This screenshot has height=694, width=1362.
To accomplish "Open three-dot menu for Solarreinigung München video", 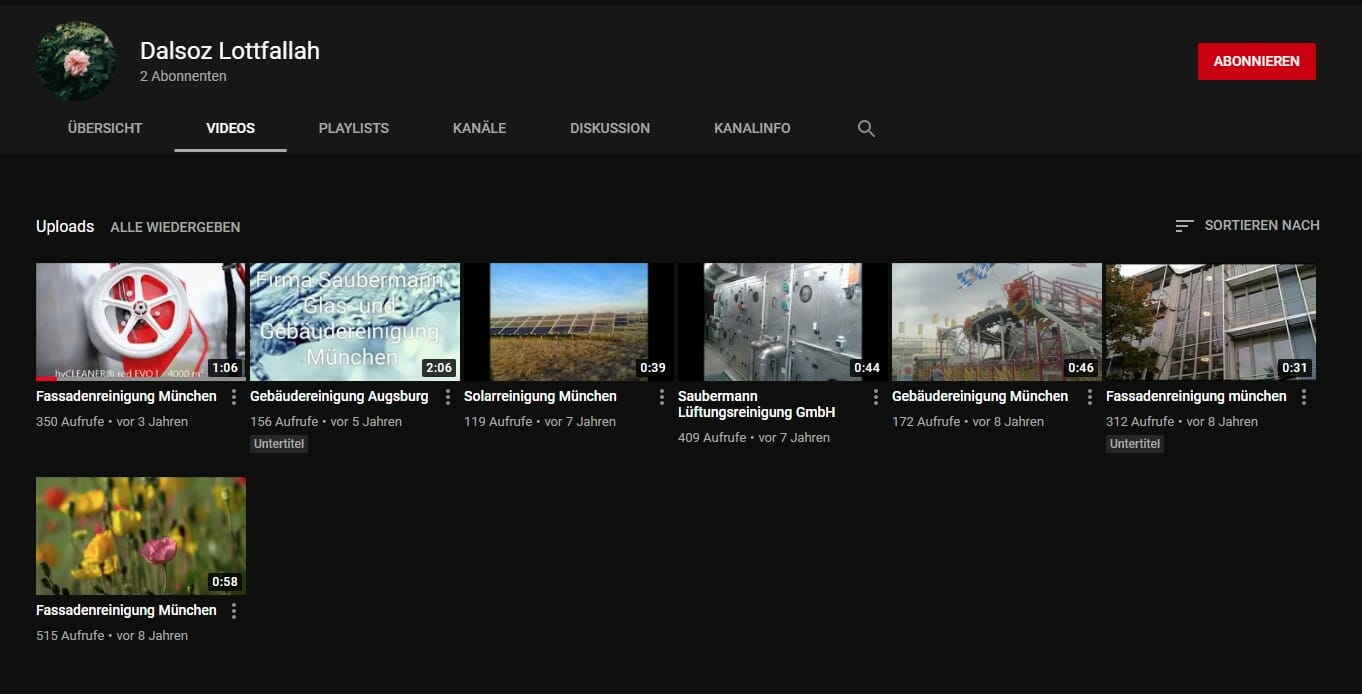I will click(x=662, y=397).
